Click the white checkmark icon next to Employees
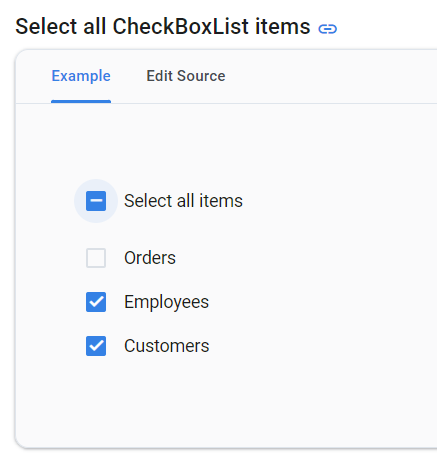This screenshot has width=437, height=467. [x=96, y=302]
